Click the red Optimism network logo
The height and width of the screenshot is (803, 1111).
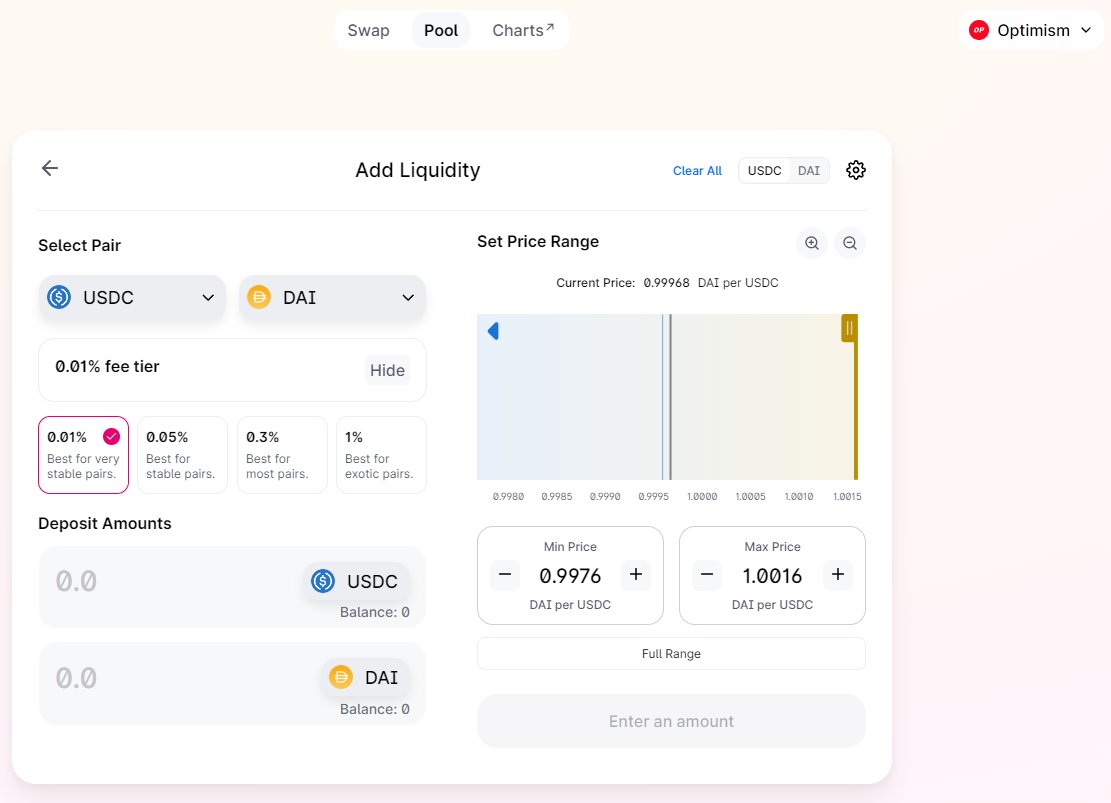click(979, 30)
